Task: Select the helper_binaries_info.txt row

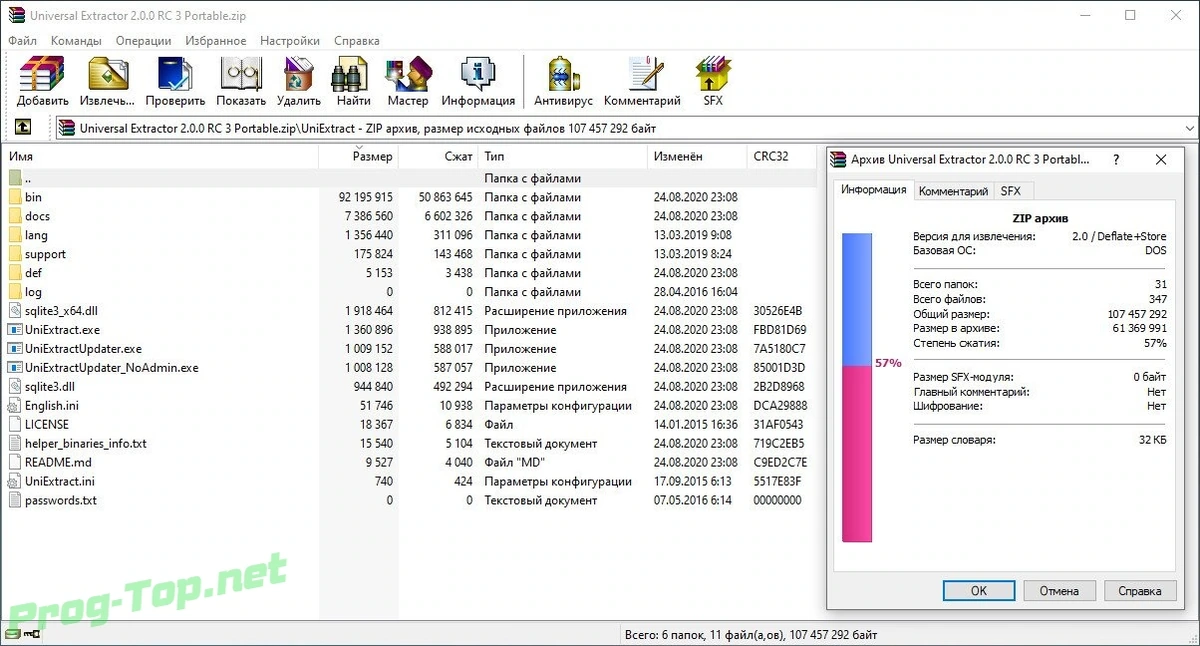Action: 412,443
